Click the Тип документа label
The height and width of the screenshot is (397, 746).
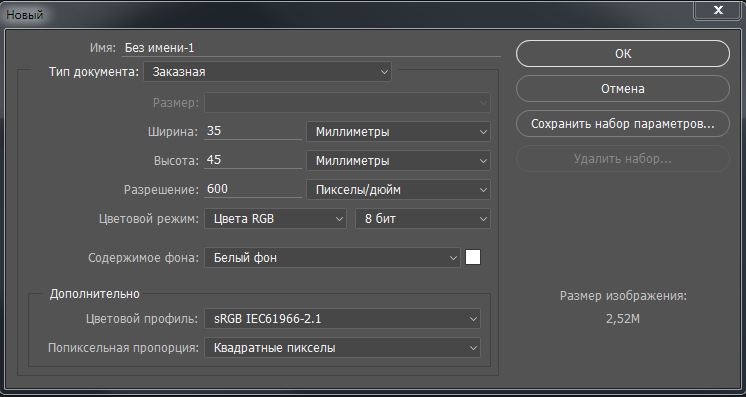tap(94, 72)
